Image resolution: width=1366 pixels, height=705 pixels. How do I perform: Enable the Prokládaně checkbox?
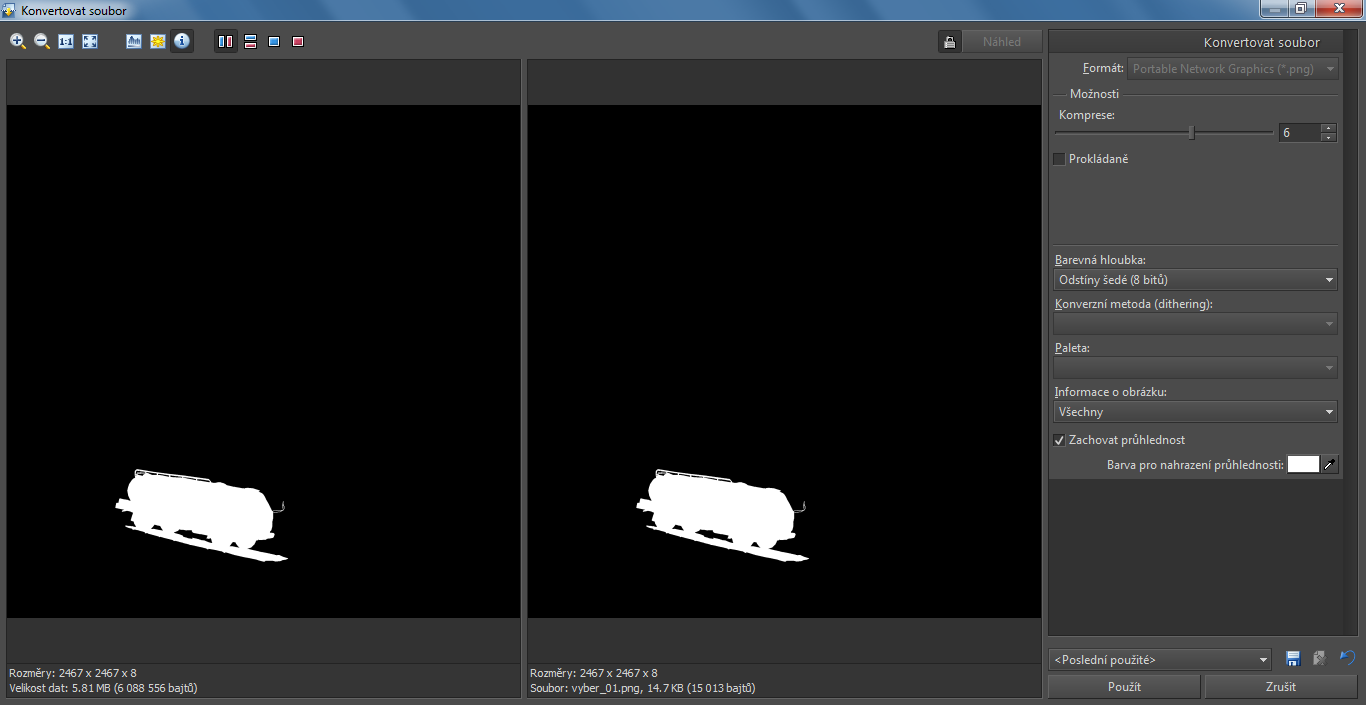pyautogui.click(x=1060, y=159)
